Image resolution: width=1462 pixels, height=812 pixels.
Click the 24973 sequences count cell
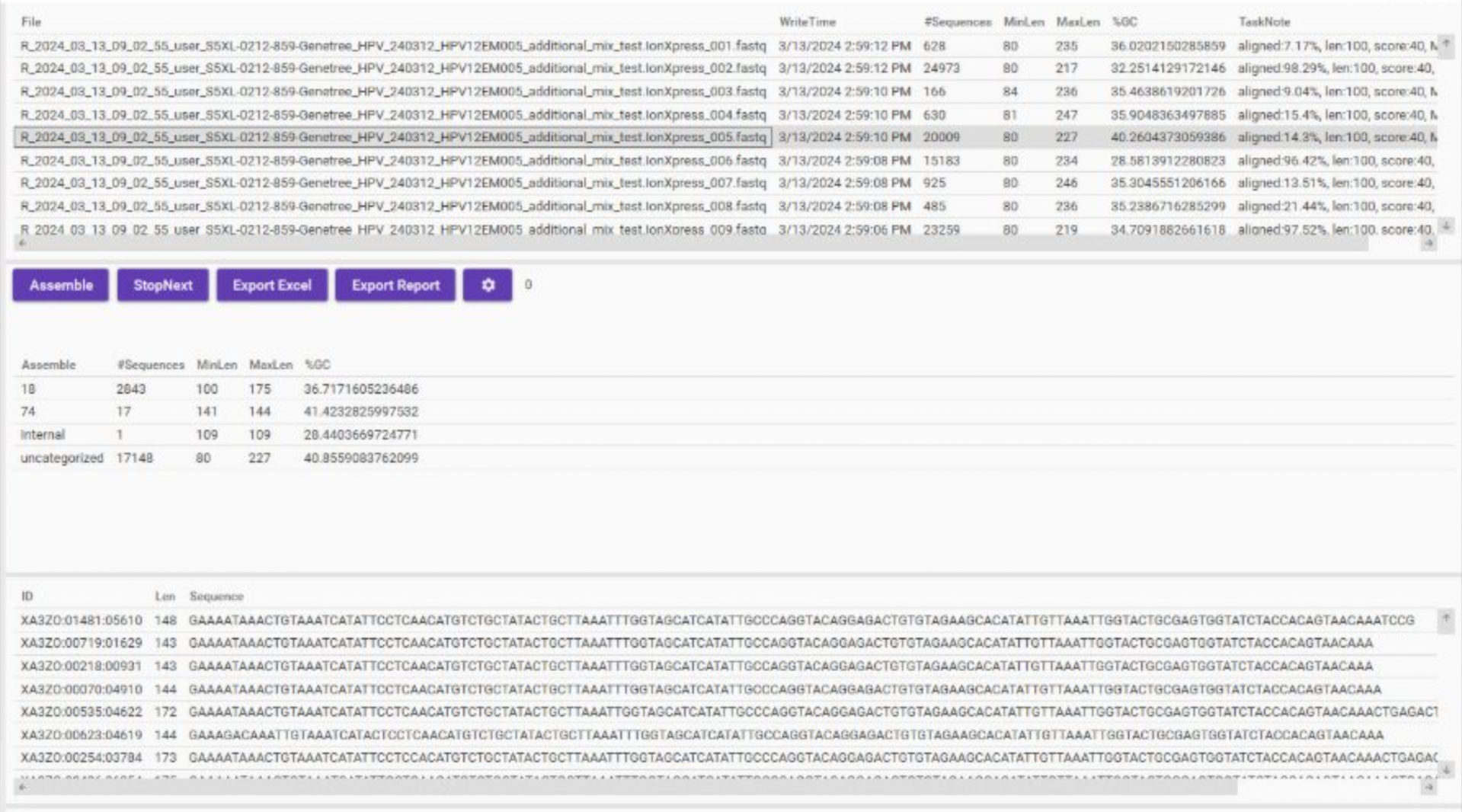tap(942, 69)
